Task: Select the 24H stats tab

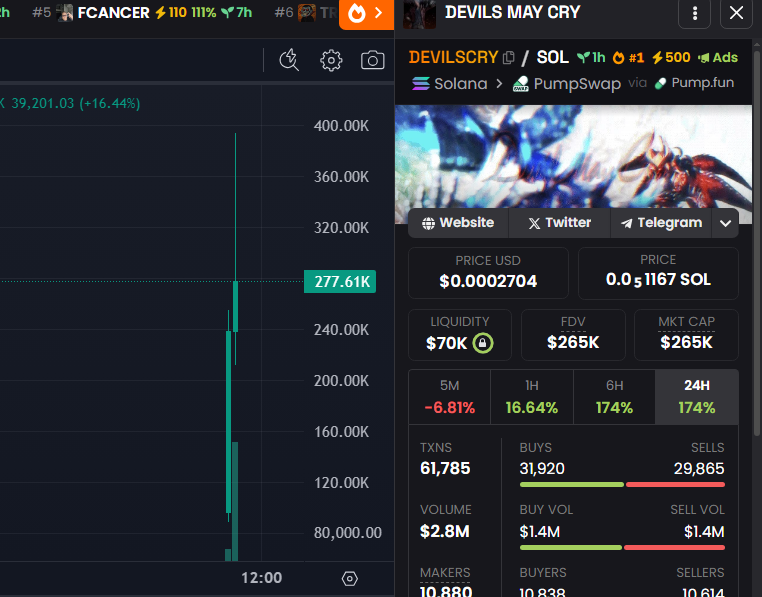Action: pyautogui.click(x=696, y=396)
